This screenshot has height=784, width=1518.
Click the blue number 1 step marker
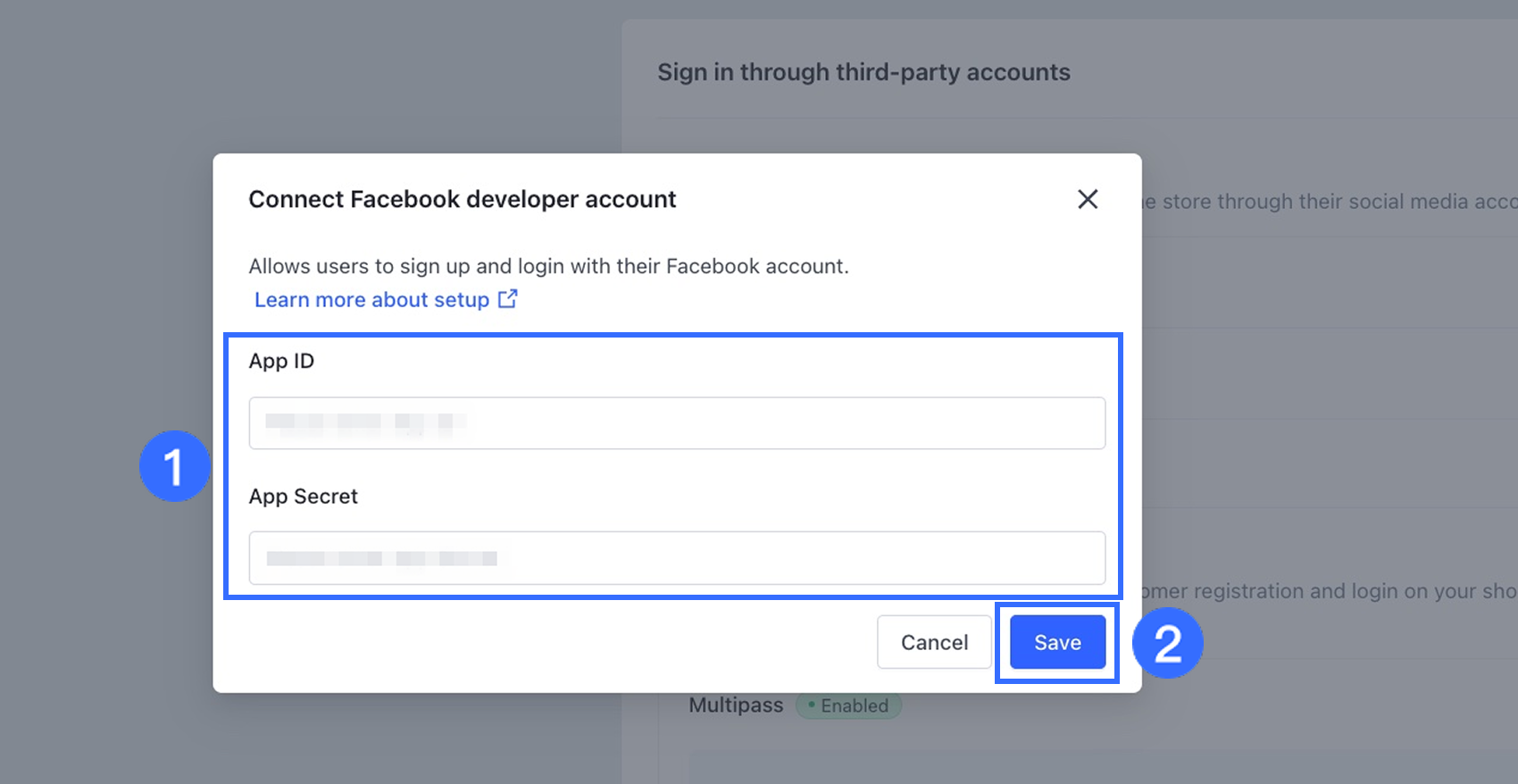coord(174,466)
